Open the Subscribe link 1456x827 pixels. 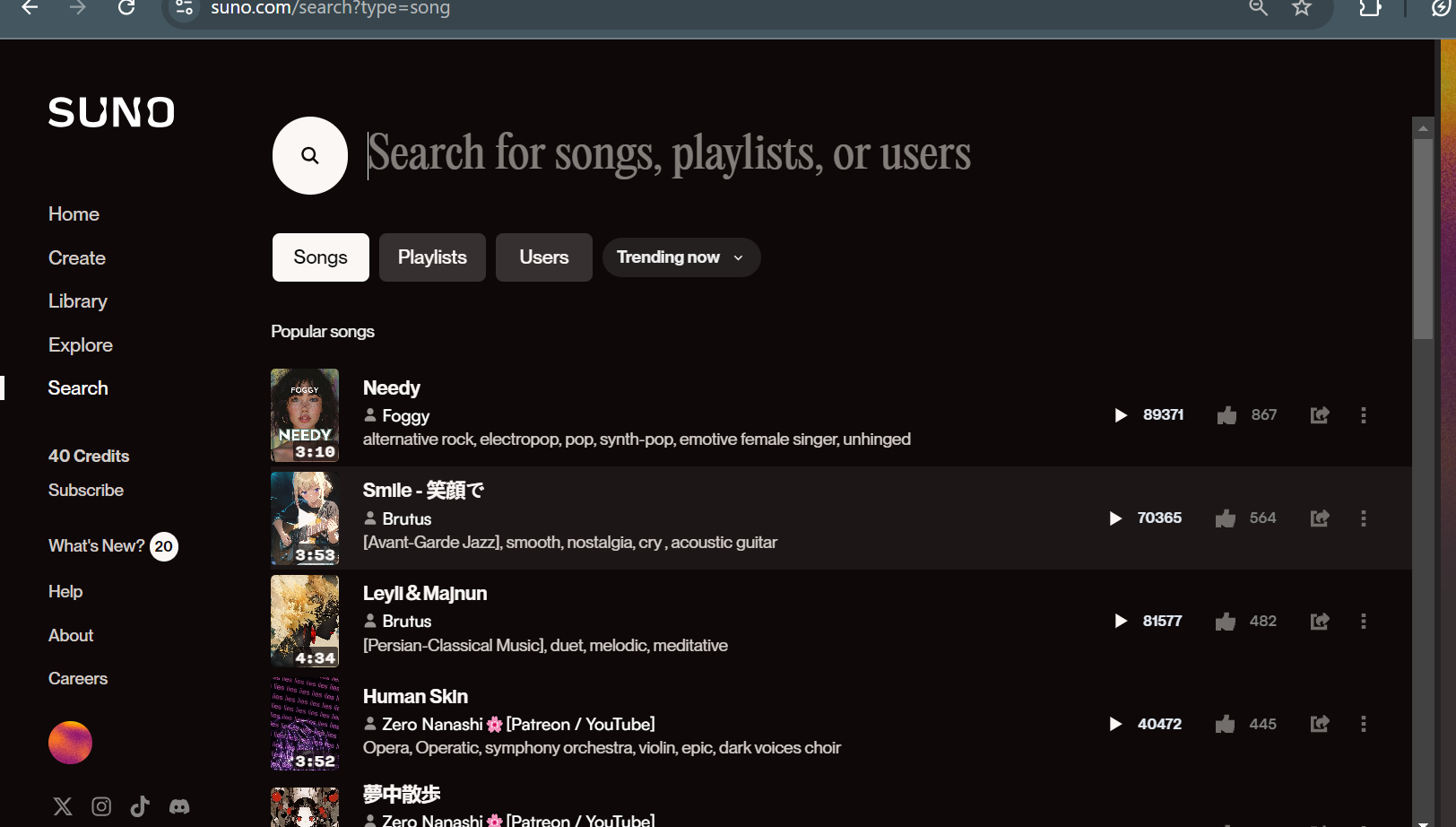point(85,490)
